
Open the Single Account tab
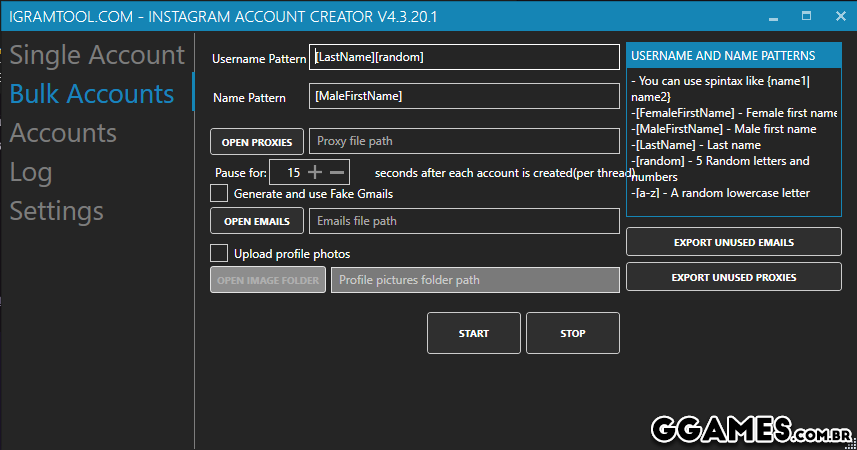[x=97, y=55]
